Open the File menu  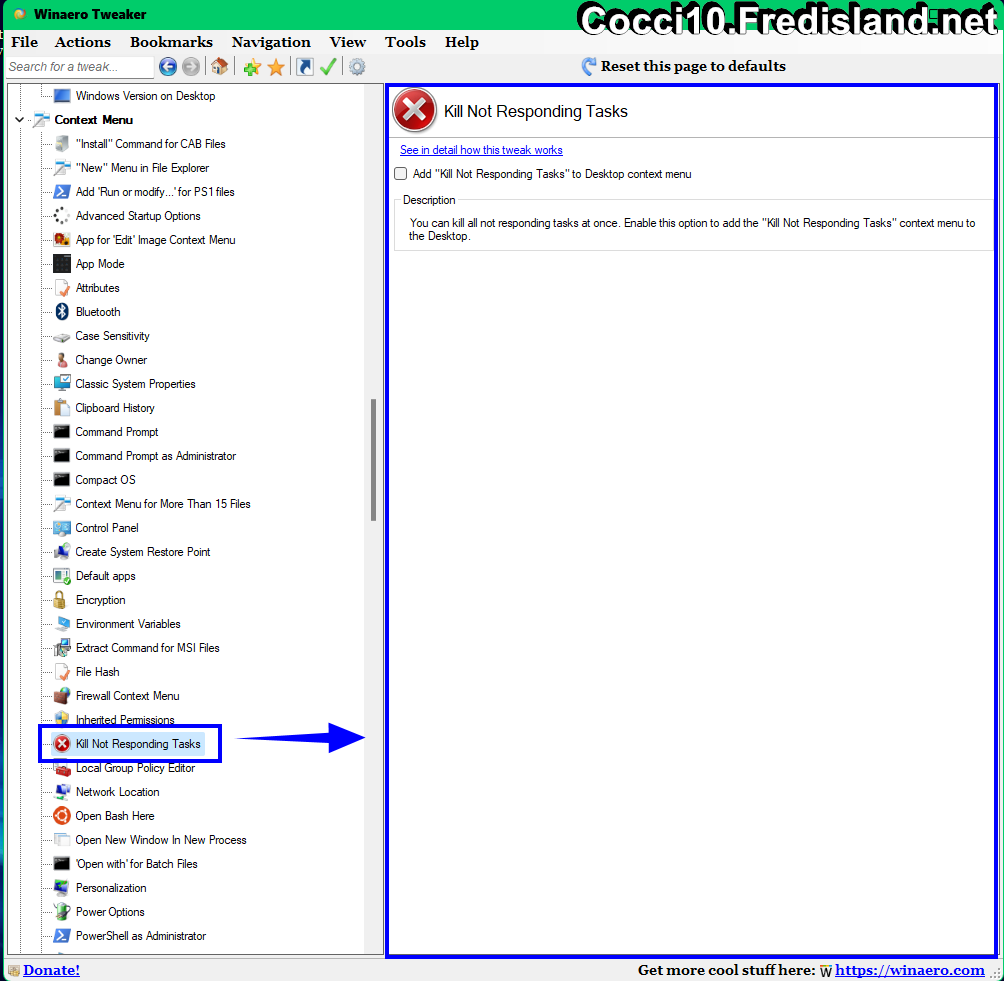coord(24,42)
